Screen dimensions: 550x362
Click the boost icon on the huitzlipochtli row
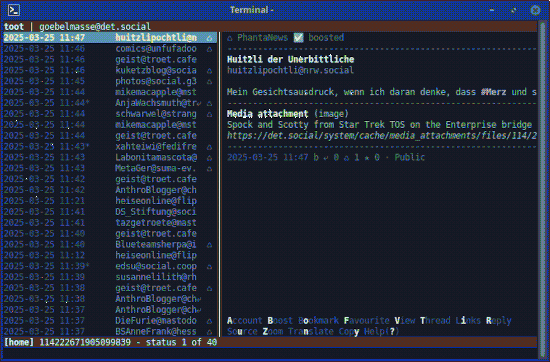click(x=209, y=38)
